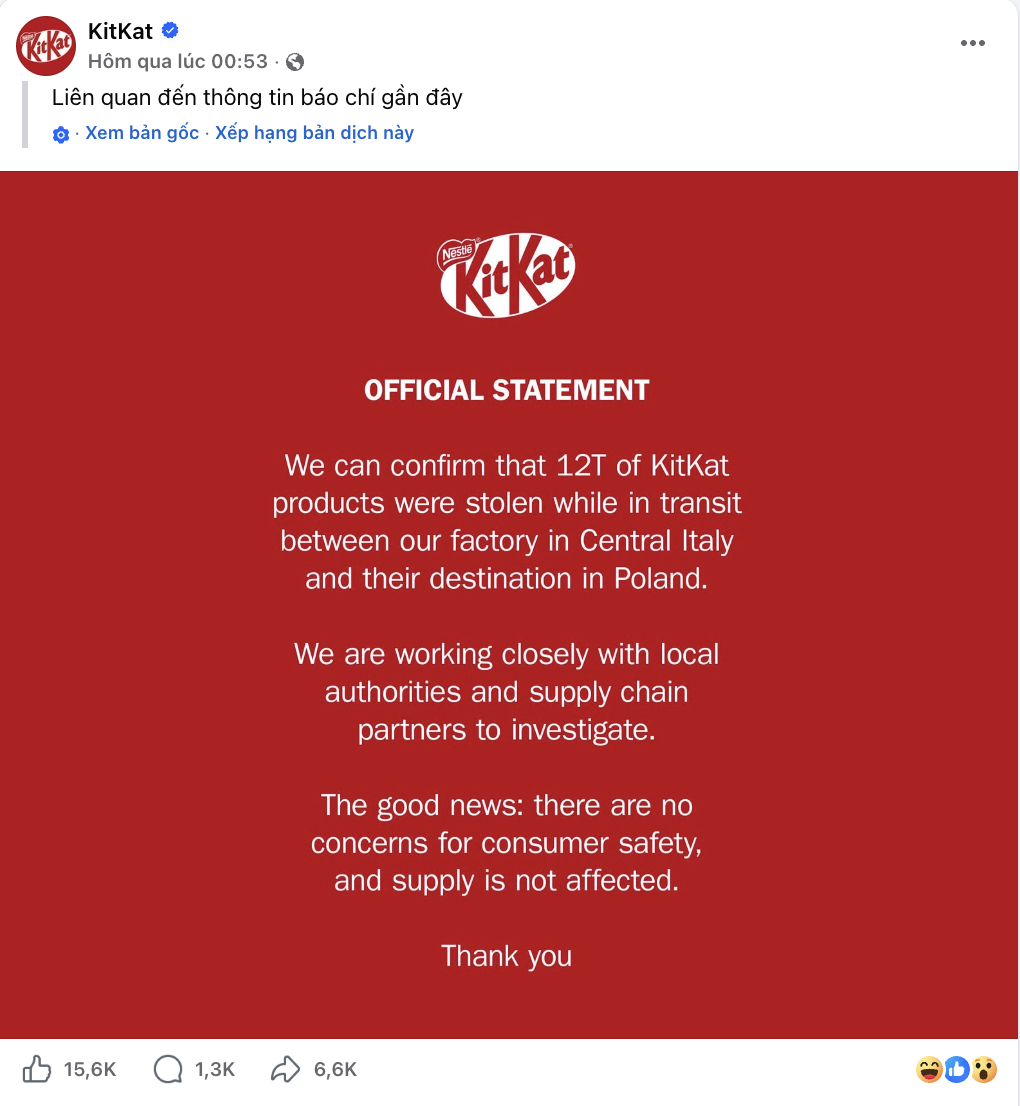
Task: Click 'Xem bản gốc' to show the original
Action: (x=142, y=133)
